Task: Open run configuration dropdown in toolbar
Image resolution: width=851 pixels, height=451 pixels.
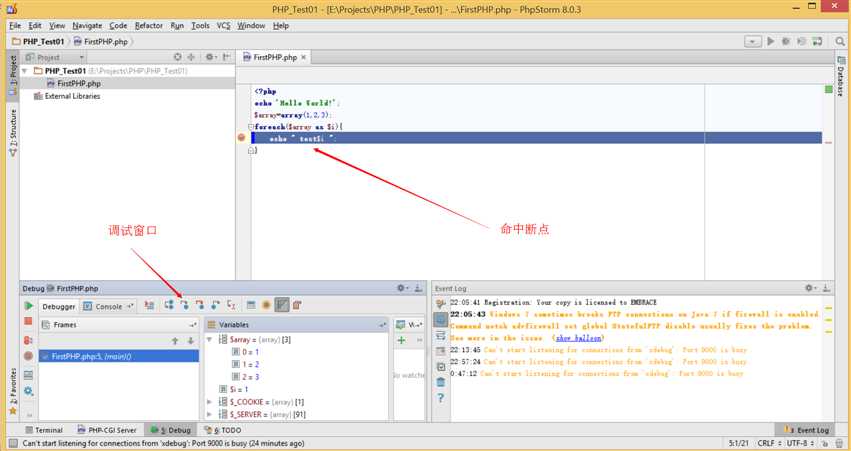Action: pyautogui.click(x=753, y=41)
